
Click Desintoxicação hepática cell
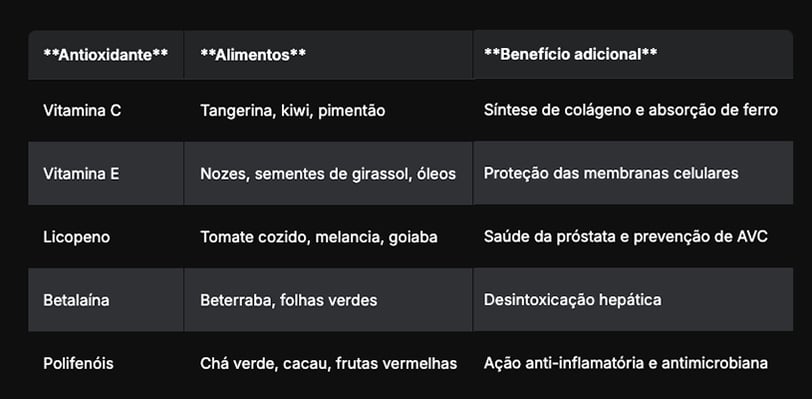point(633,300)
